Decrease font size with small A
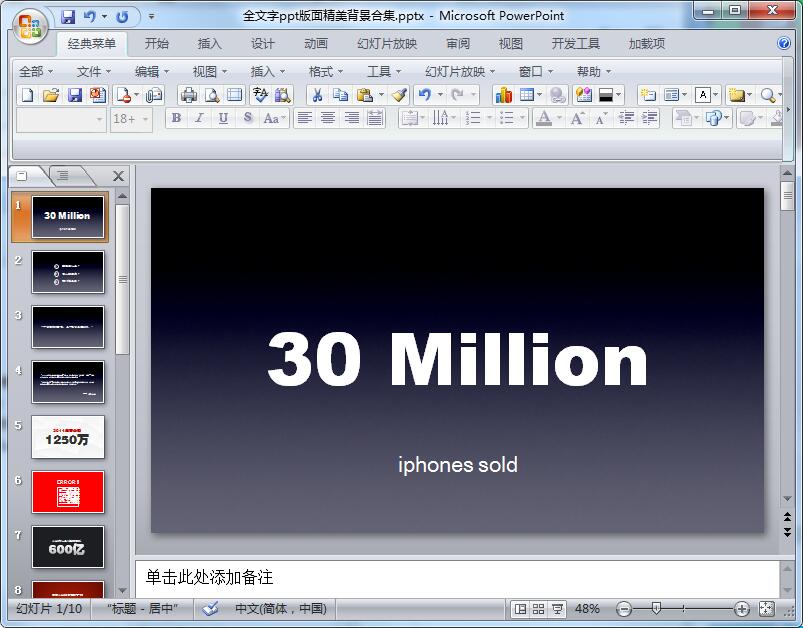Image resolution: width=803 pixels, height=628 pixels. [x=601, y=119]
